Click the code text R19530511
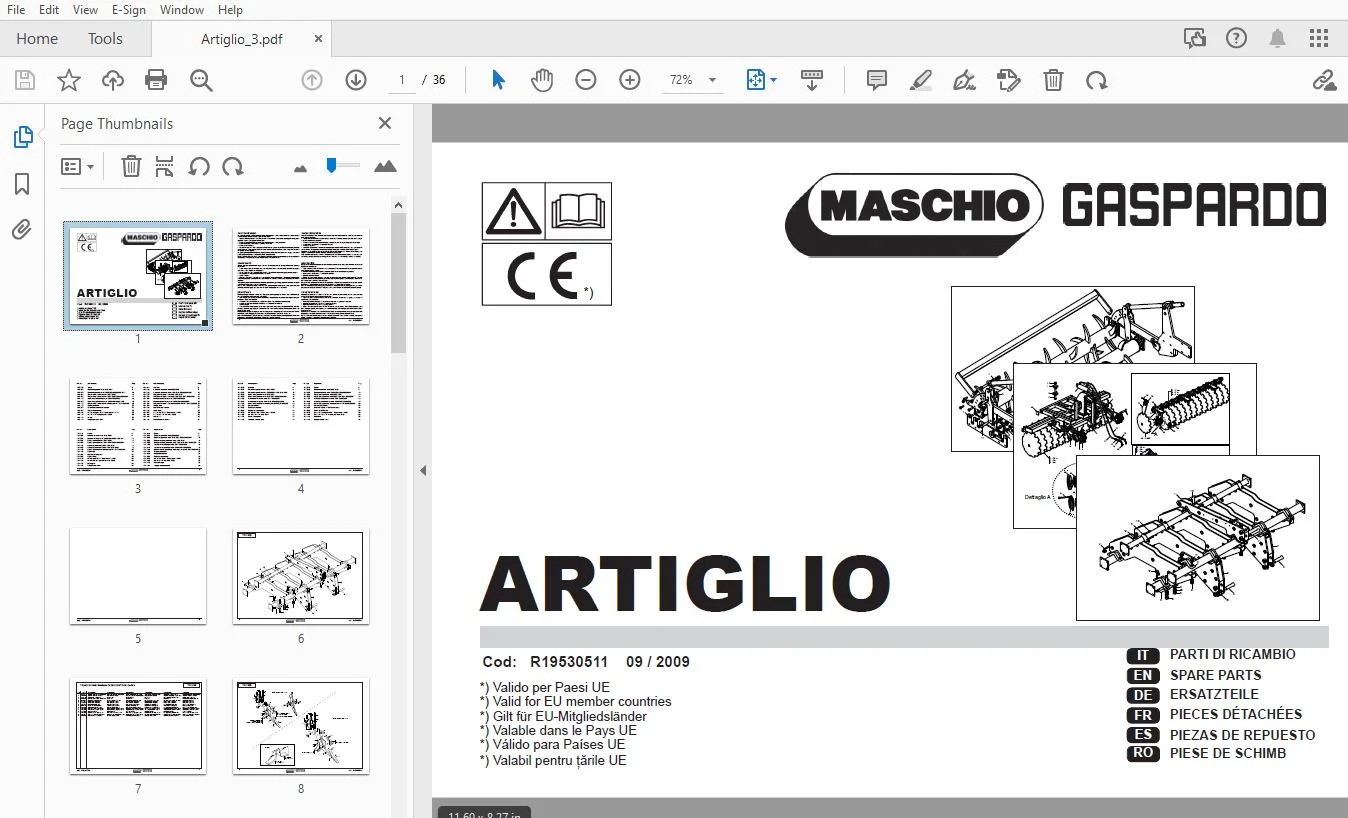The image size is (1348, 818). [569, 662]
